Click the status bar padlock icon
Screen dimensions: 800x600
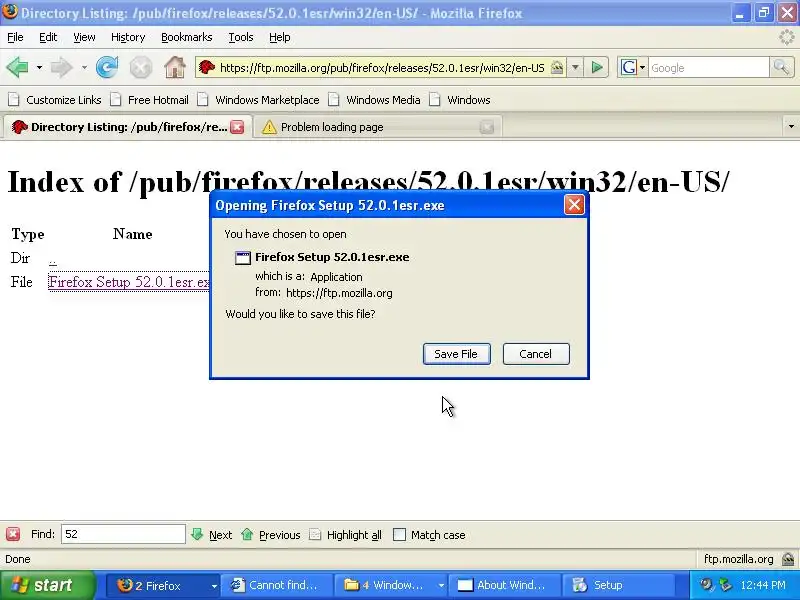click(x=787, y=559)
